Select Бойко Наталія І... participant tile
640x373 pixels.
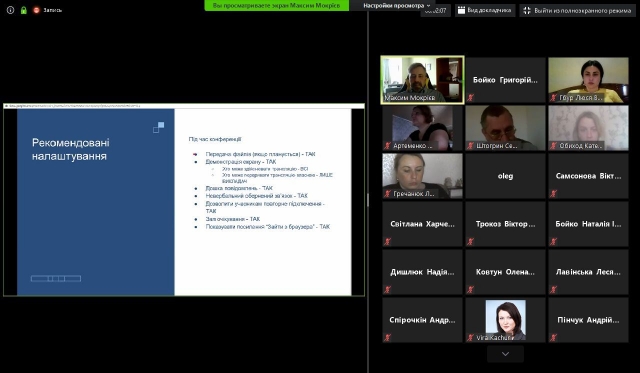pos(588,224)
